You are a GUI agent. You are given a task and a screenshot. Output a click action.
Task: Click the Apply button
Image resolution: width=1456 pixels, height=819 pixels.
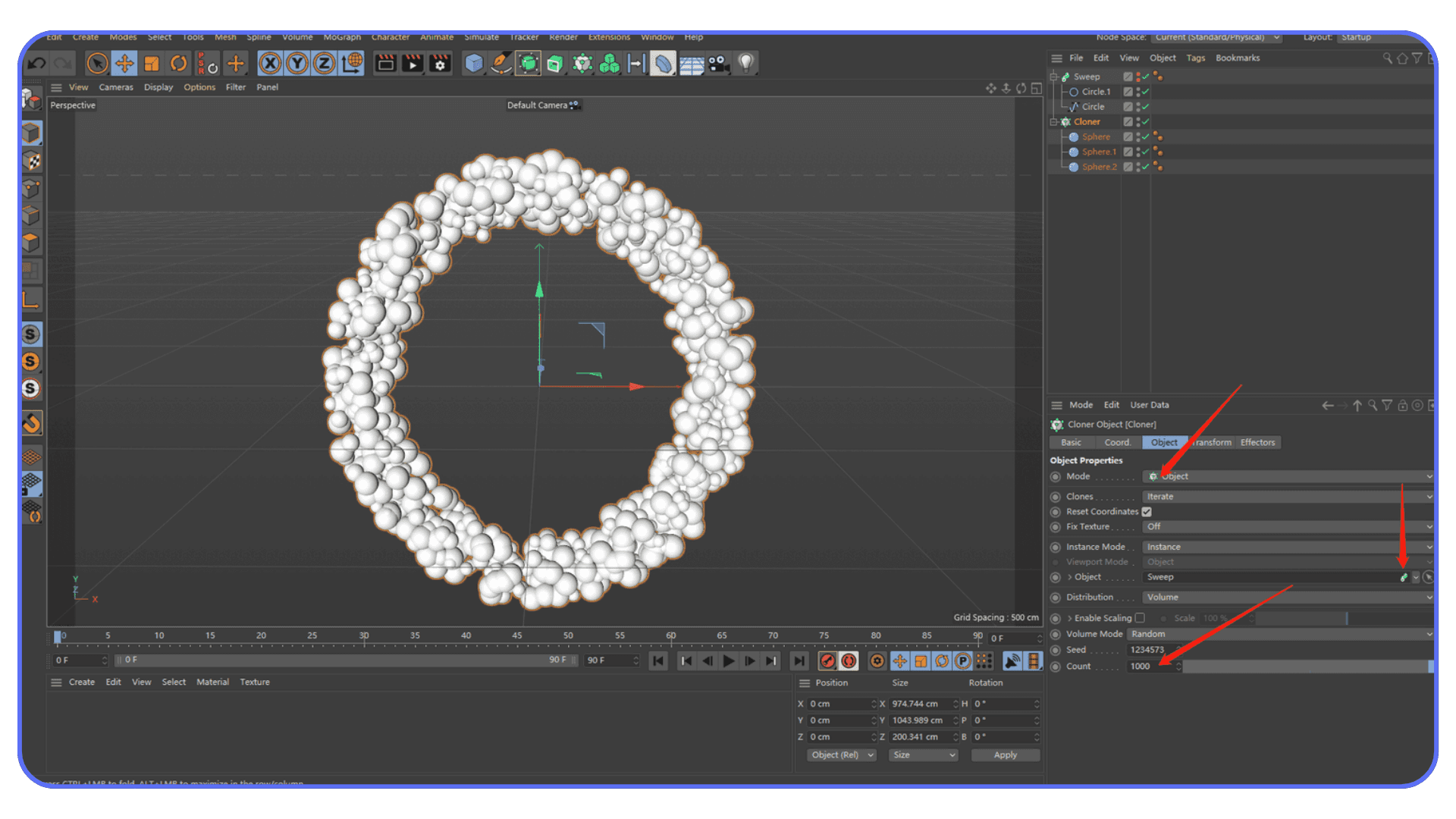click(x=1005, y=755)
